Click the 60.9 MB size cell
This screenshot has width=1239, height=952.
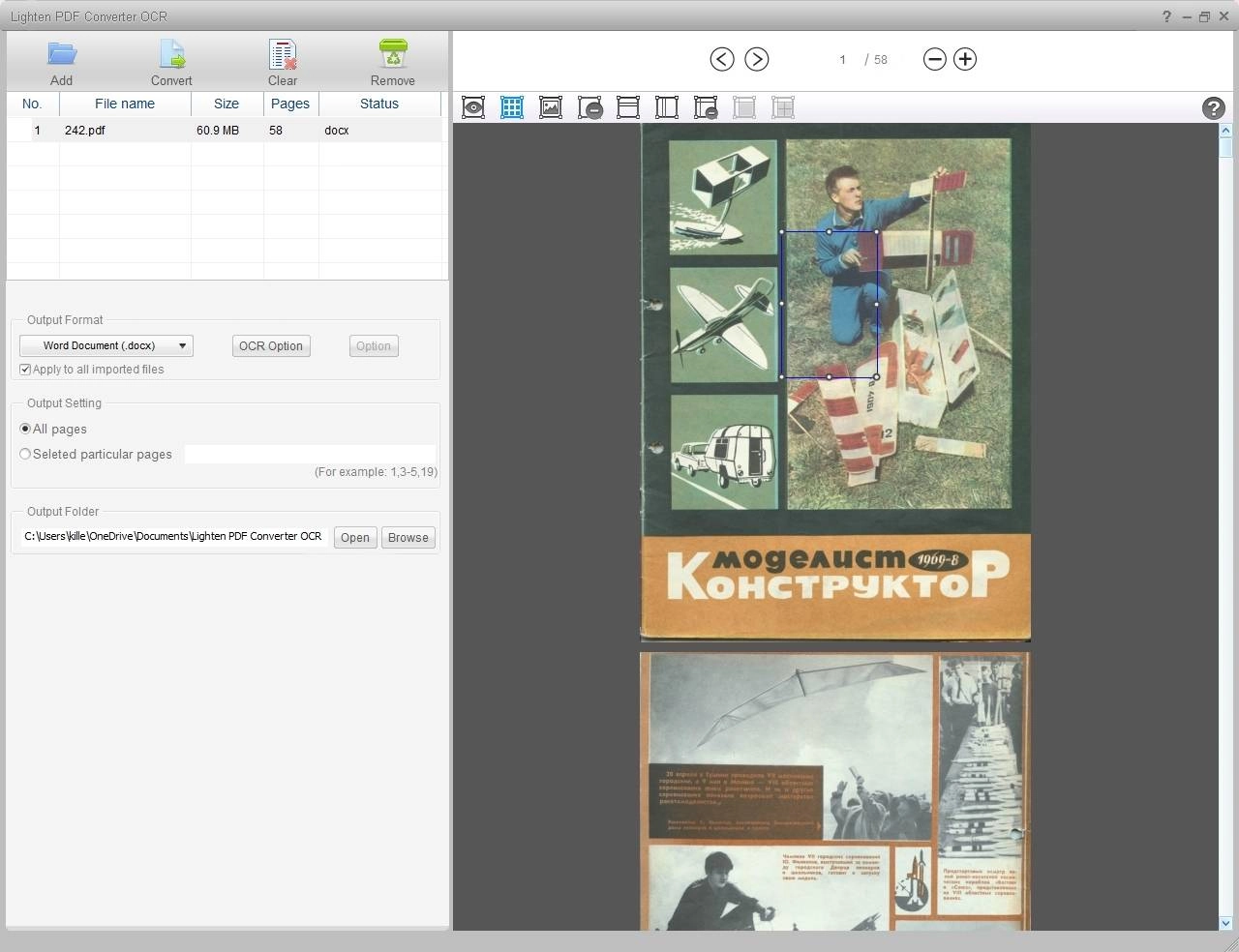[218, 130]
